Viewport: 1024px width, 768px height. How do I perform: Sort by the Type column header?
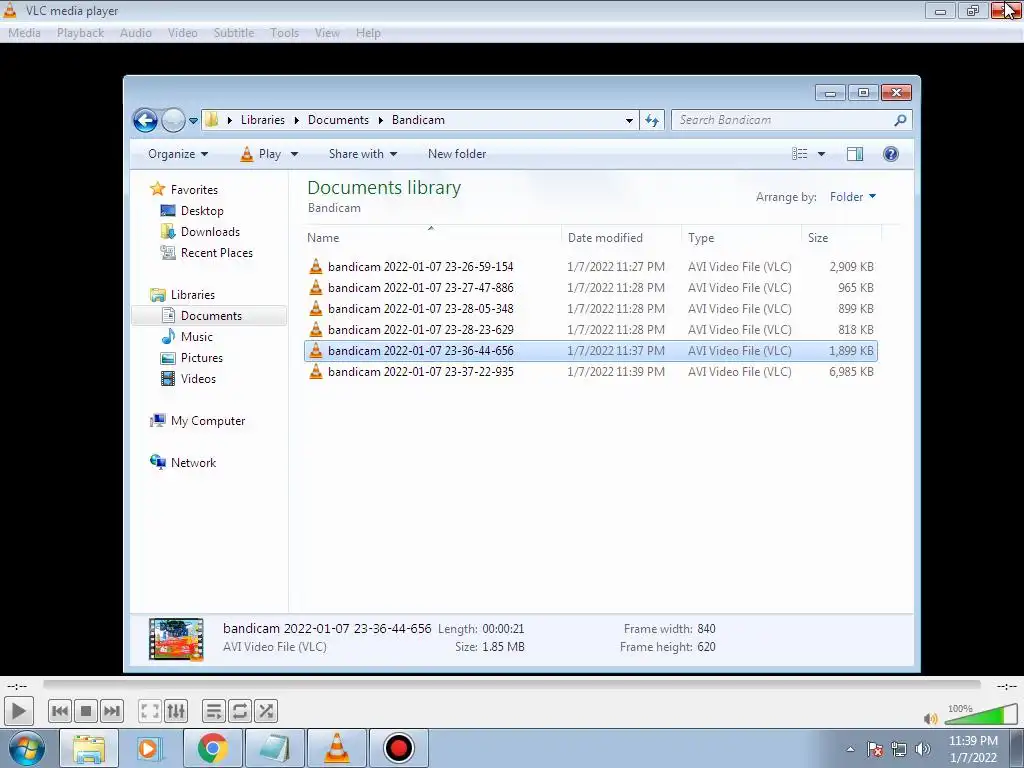[x=741, y=238]
